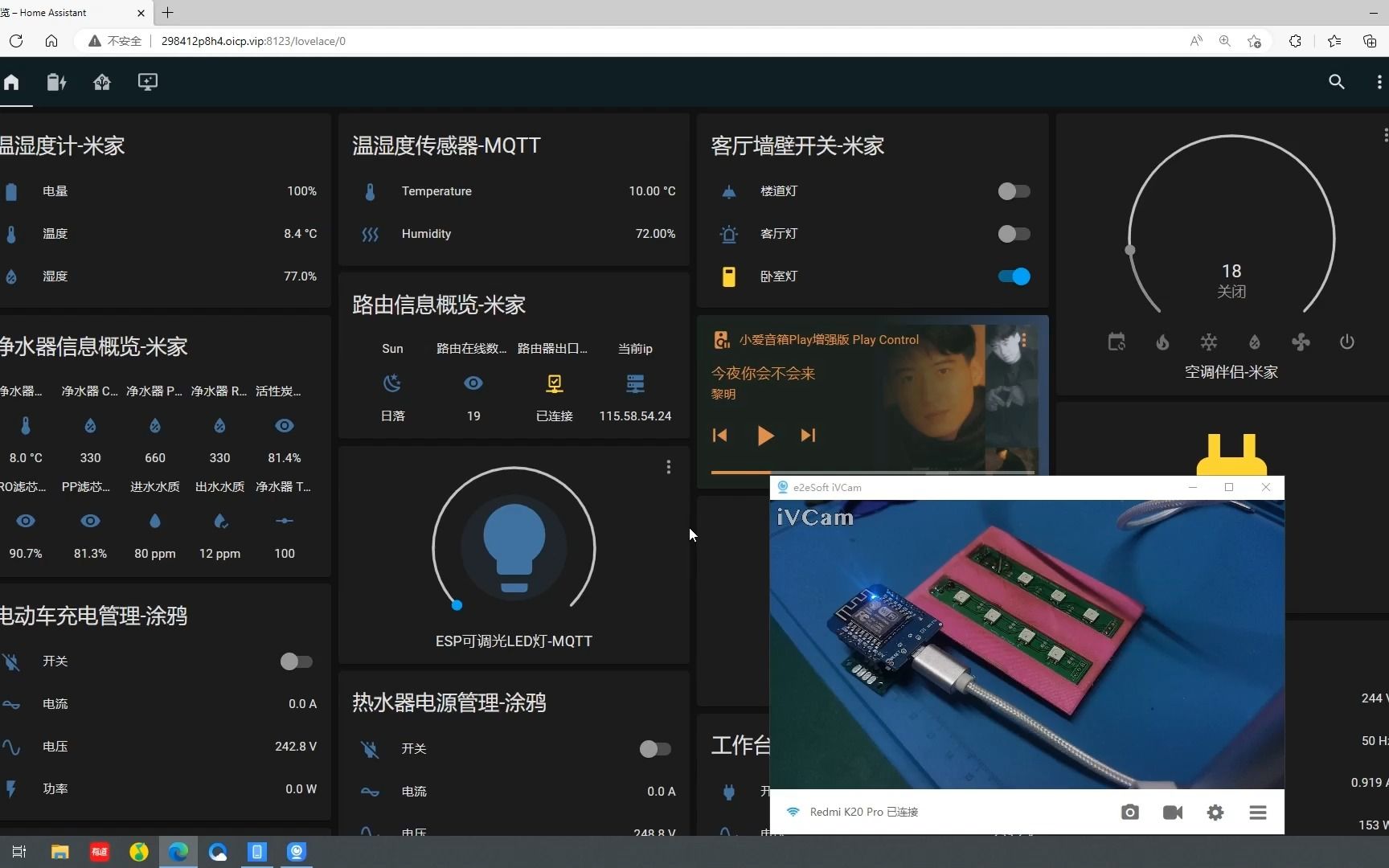Turn off 卧室灯 switch

1014,276
